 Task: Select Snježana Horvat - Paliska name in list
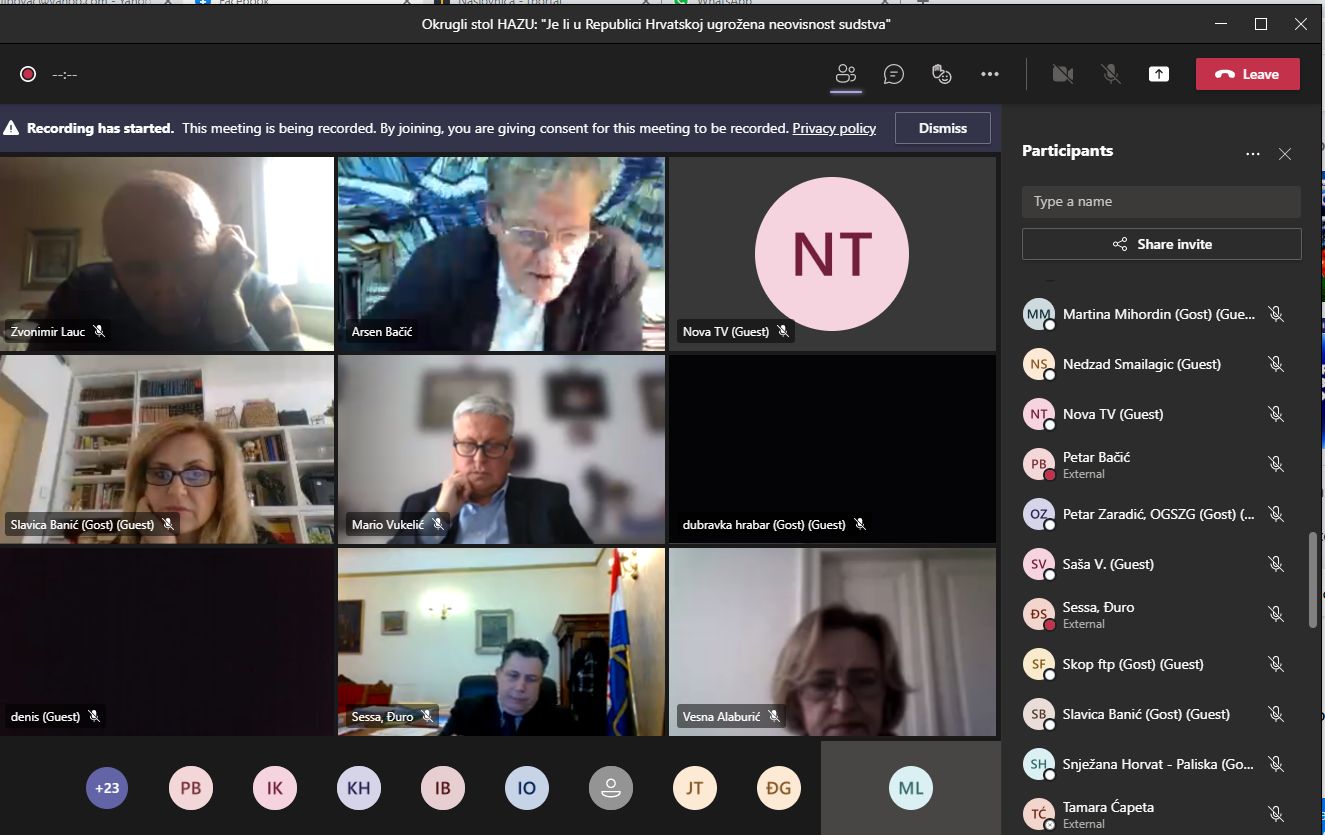[x=1159, y=764]
